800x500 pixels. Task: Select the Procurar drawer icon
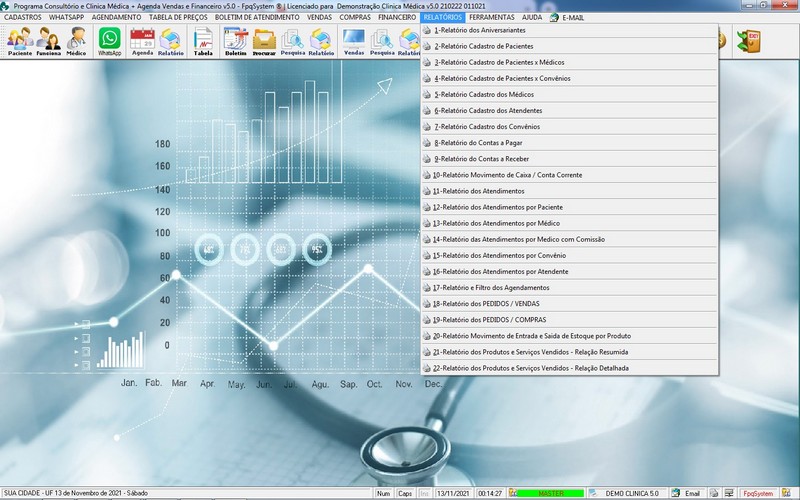(264, 41)
